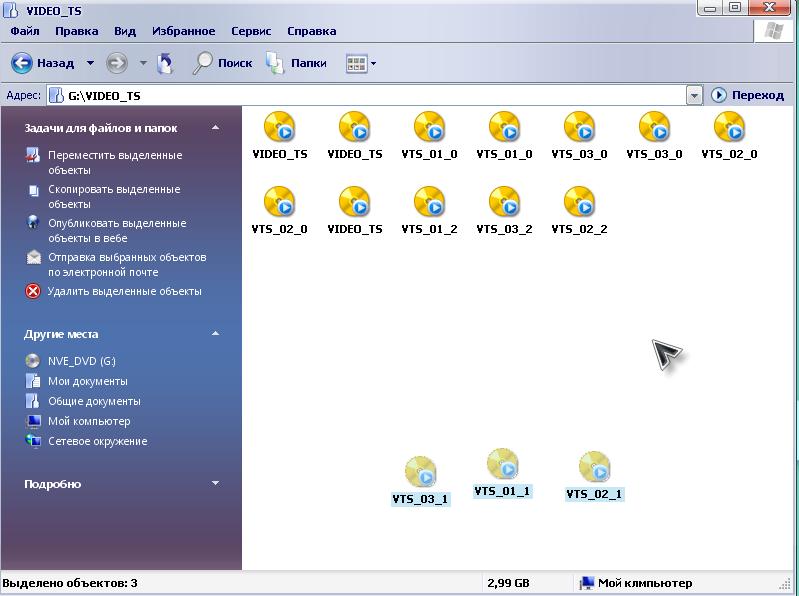Click the highlighted VTS_02_1 file icon
This screenshot has width=799, height=596.
coord(594,468)
